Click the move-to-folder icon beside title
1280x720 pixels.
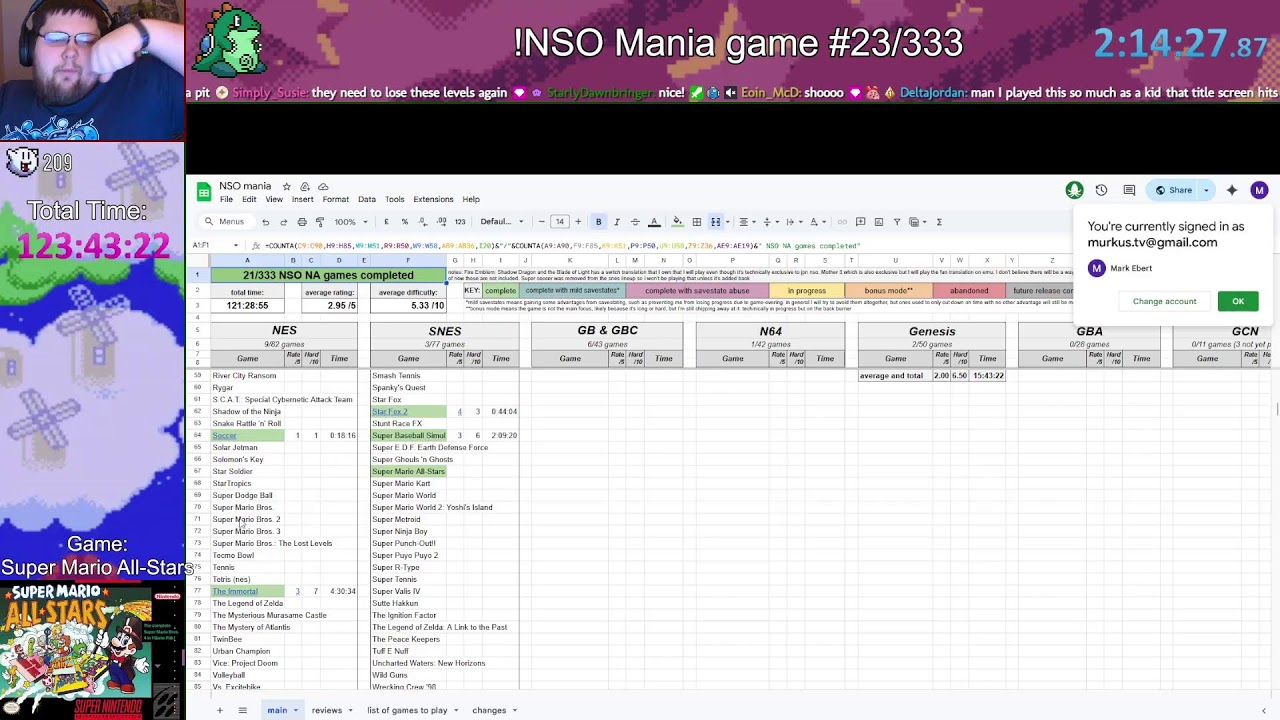[305, 187]
